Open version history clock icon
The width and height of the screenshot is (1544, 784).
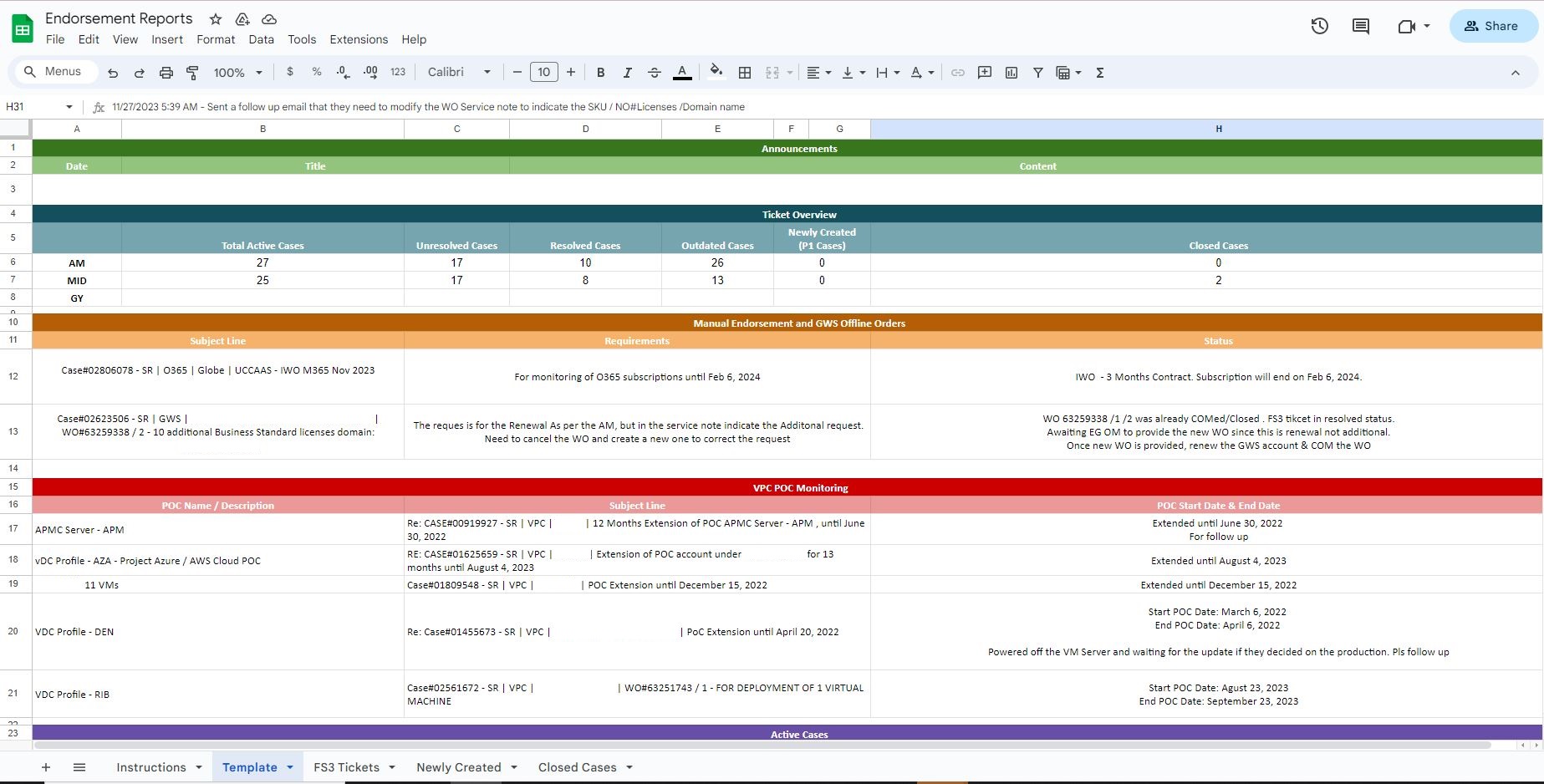(1320, 26)
